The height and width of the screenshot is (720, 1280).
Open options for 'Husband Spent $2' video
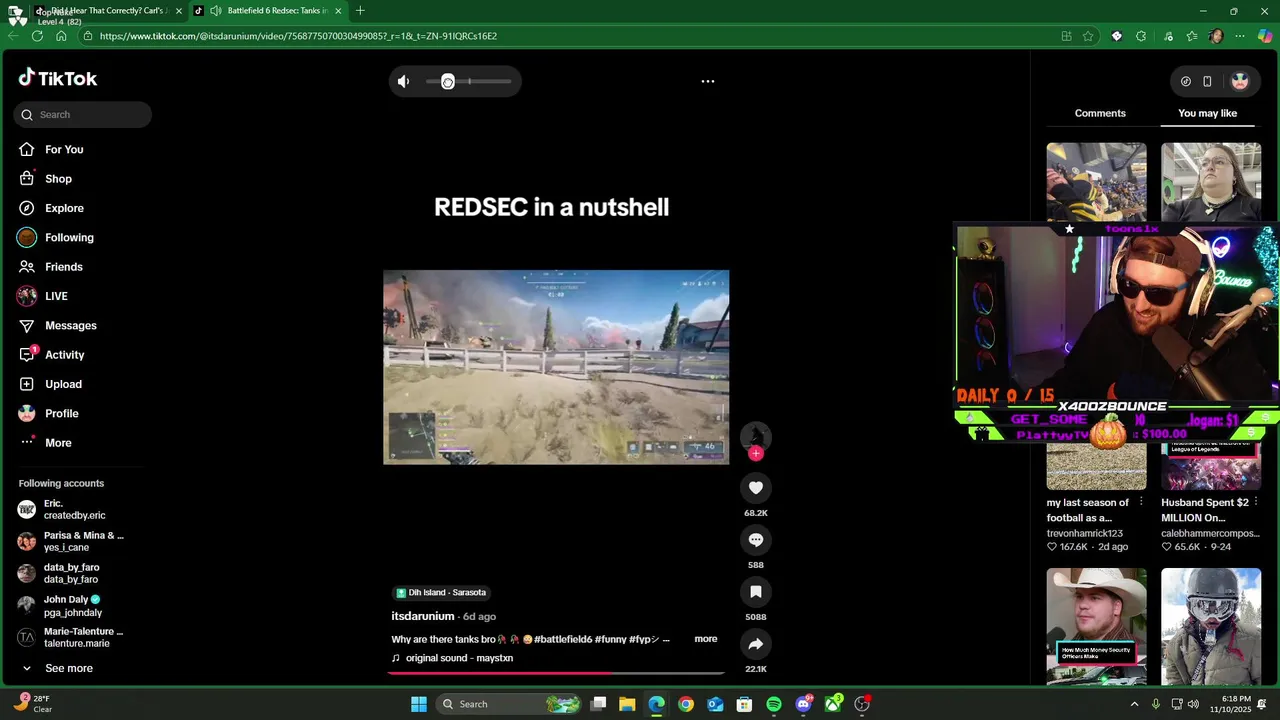click(1256, 502)
